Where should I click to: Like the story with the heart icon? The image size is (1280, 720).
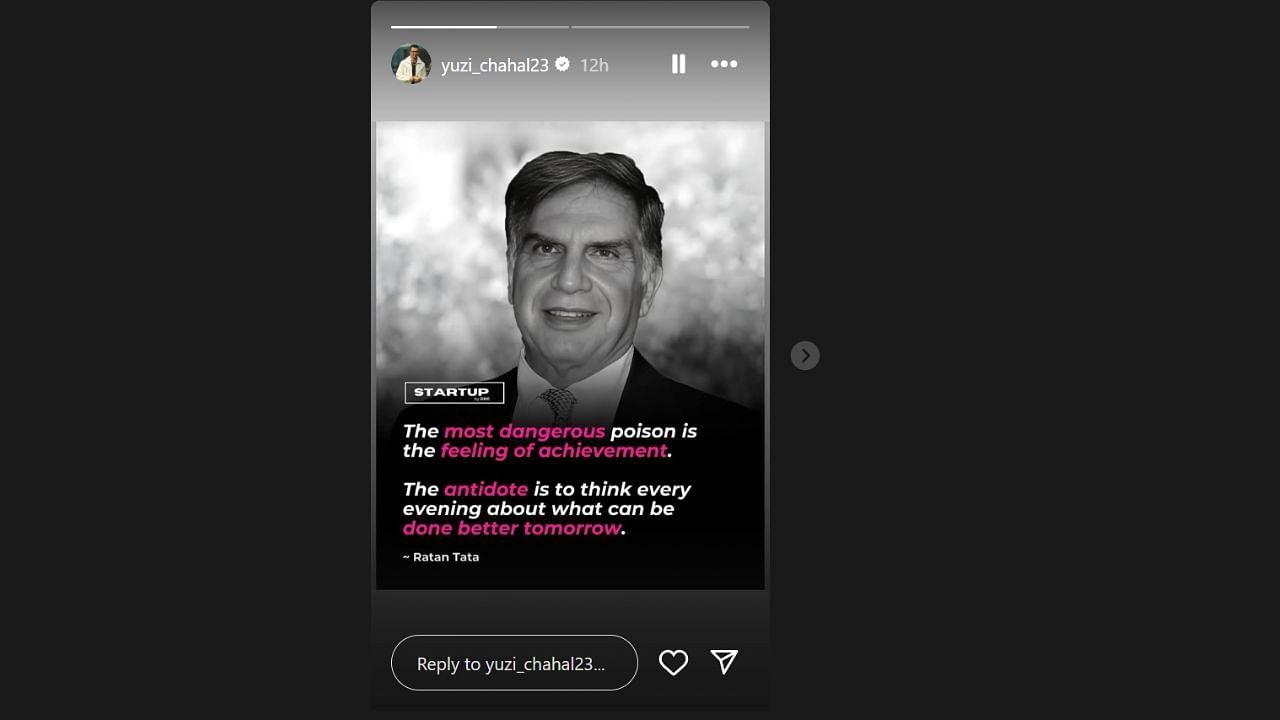(x=673, y=662)
